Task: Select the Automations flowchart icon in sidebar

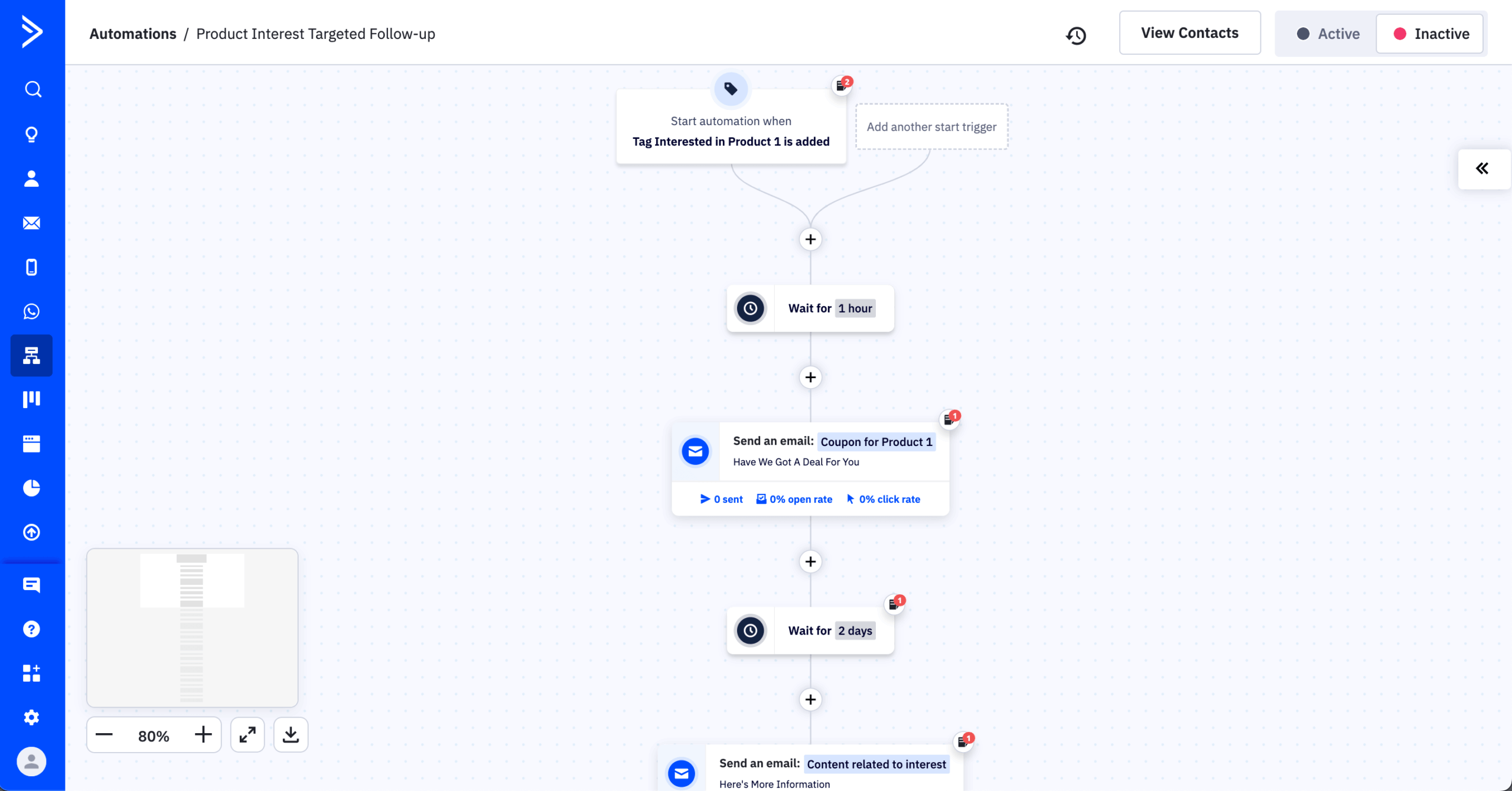Action: 32,356
